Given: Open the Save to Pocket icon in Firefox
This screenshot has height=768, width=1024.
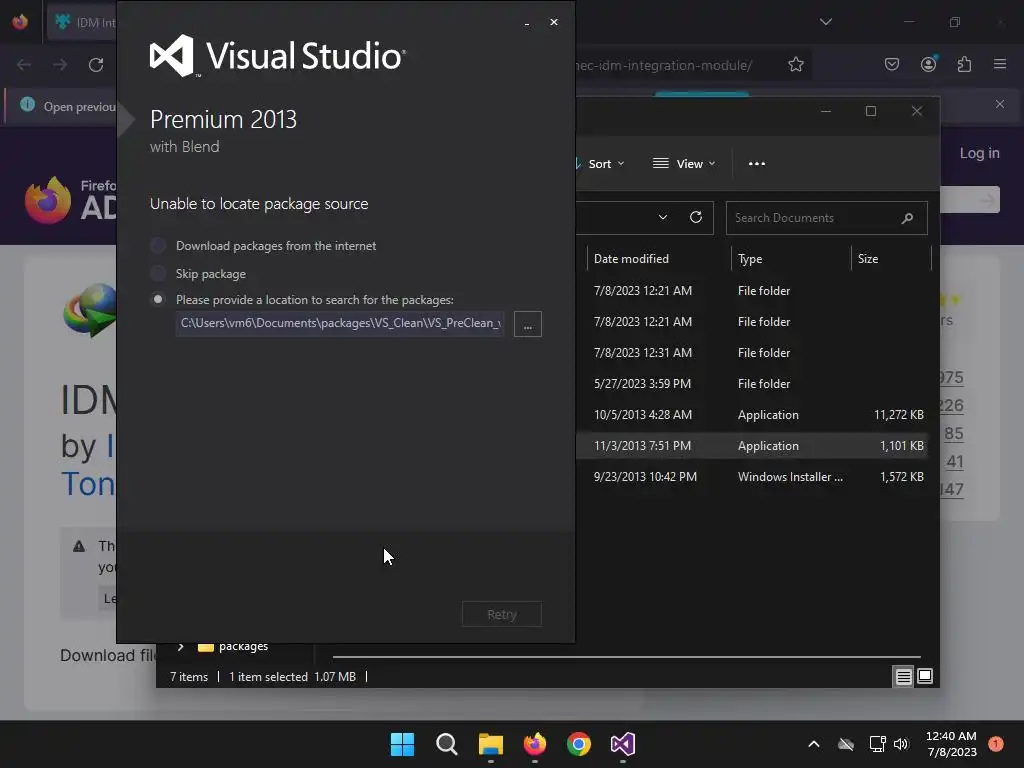Looking at the screenshot, I should coord(892,64).
